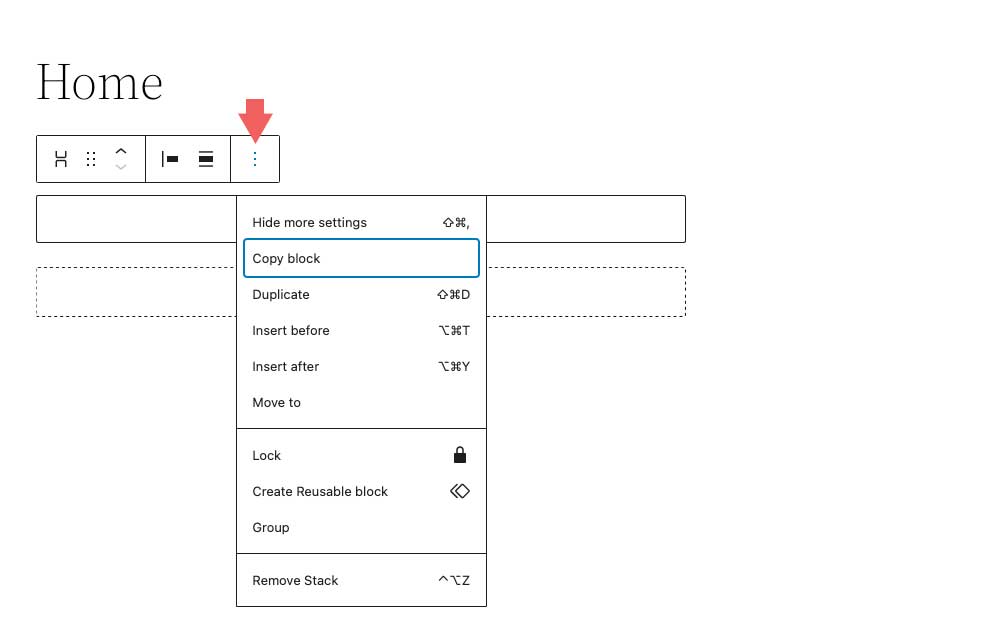
Task: Expand the move-down chevron
Action: 120,166
